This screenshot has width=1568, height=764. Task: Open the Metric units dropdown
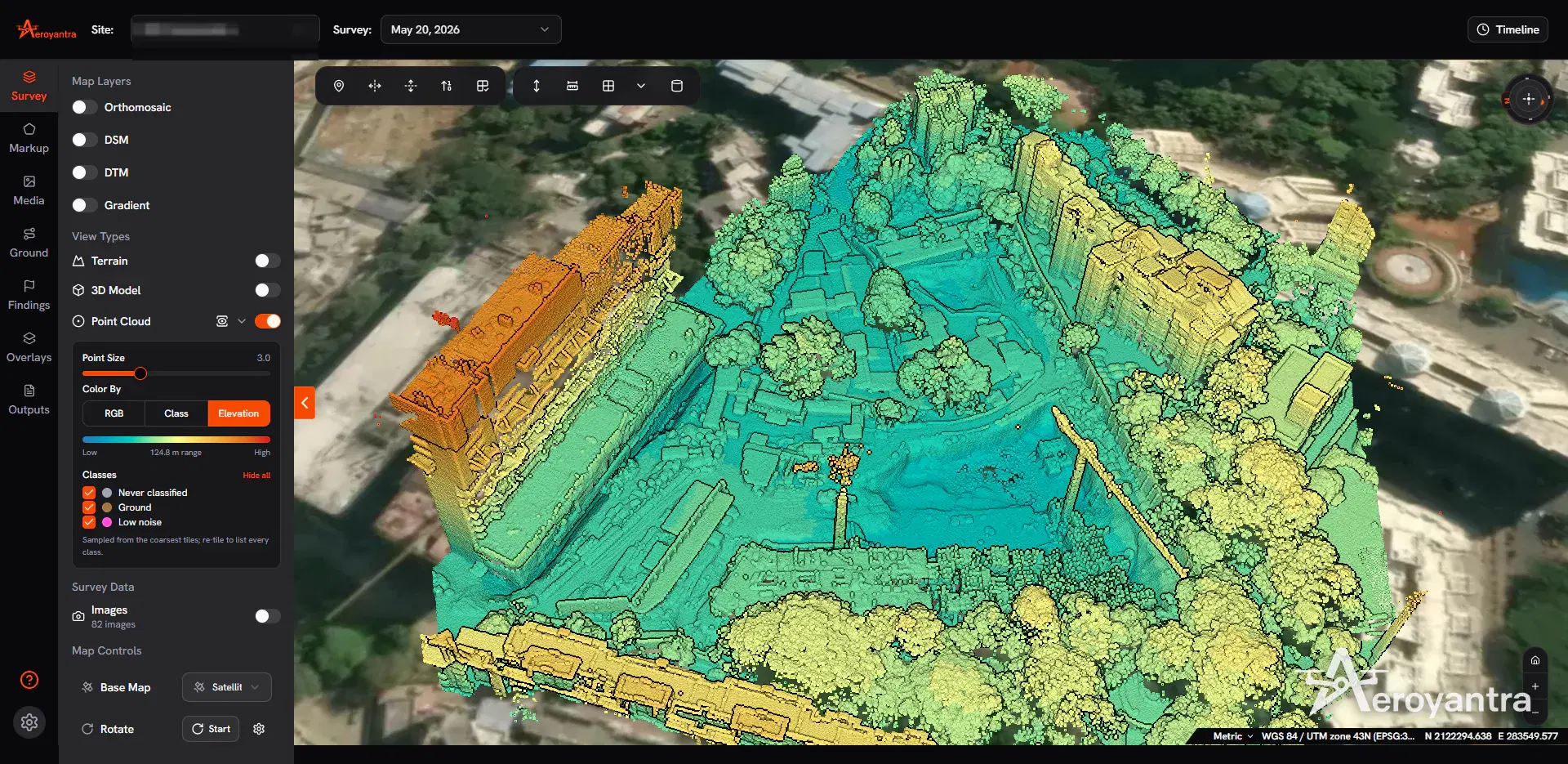(1232, 736)
